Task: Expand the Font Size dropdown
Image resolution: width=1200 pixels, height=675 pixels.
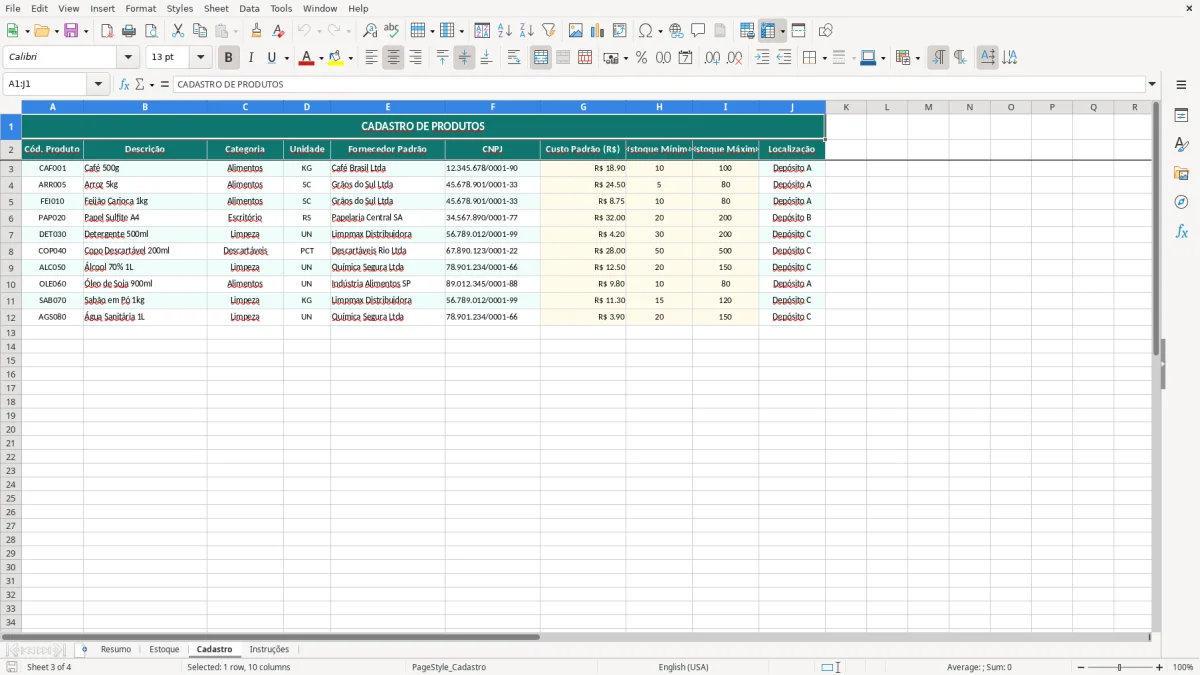Action: [x=201, y=58]
